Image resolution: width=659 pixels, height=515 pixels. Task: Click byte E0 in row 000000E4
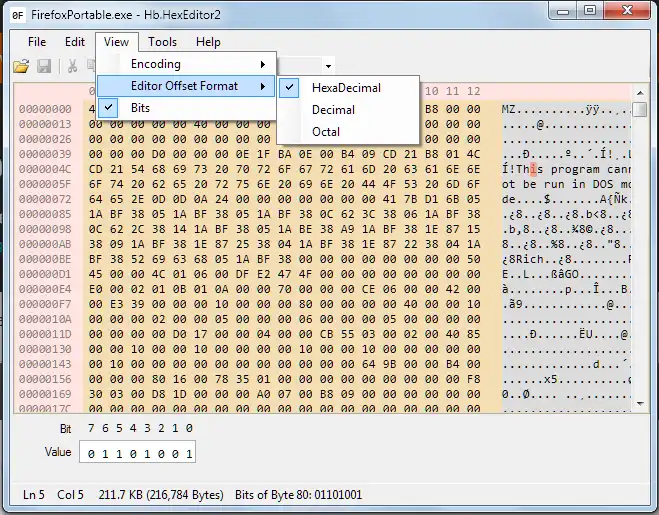(x=95, y=289)
